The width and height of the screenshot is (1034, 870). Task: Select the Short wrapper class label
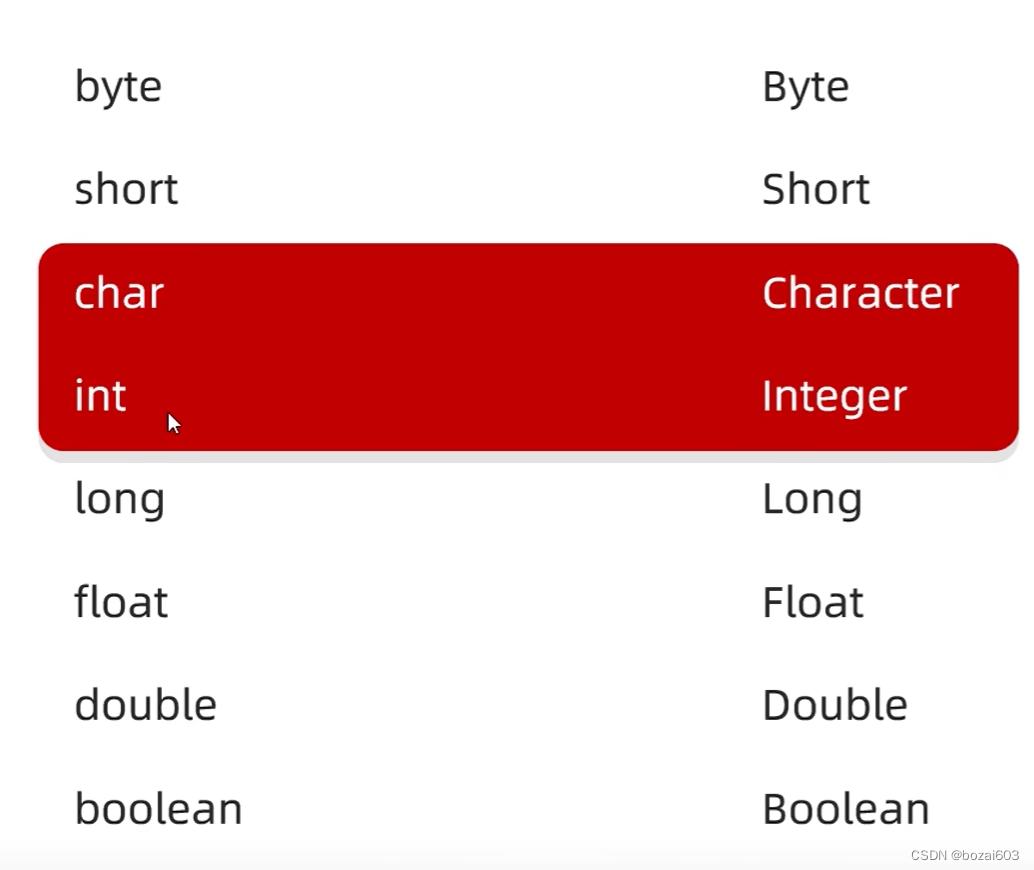click(x=816, y=189)
